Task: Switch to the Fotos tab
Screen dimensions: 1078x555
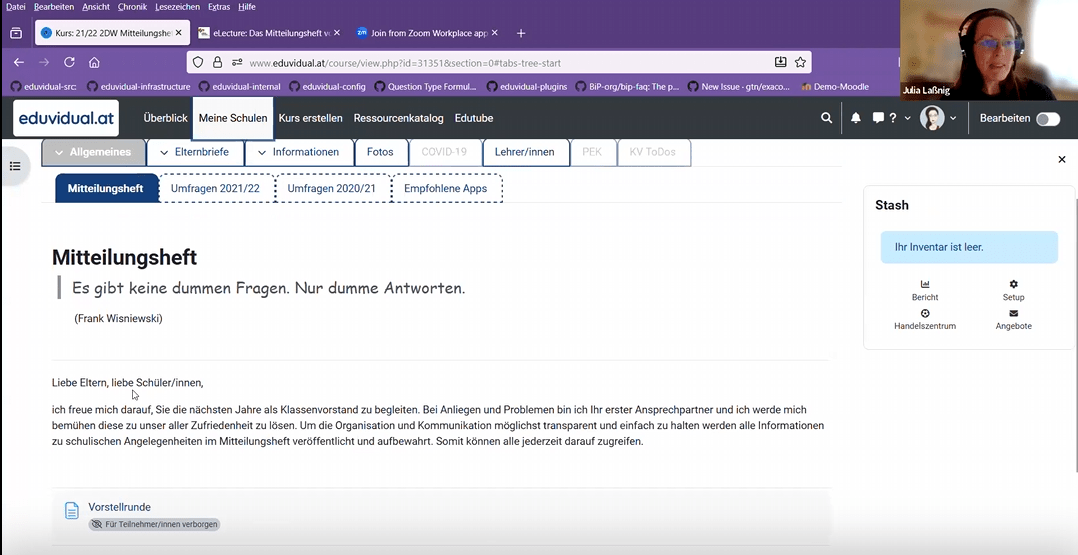Action: click(380, 153)
